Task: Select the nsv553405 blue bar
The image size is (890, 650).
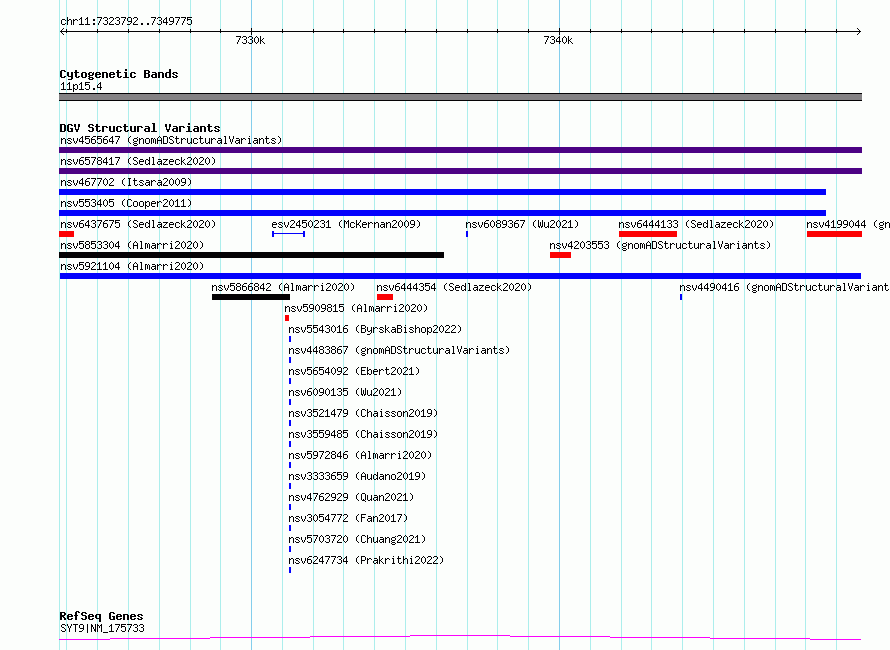Action: tap(442, 213)
